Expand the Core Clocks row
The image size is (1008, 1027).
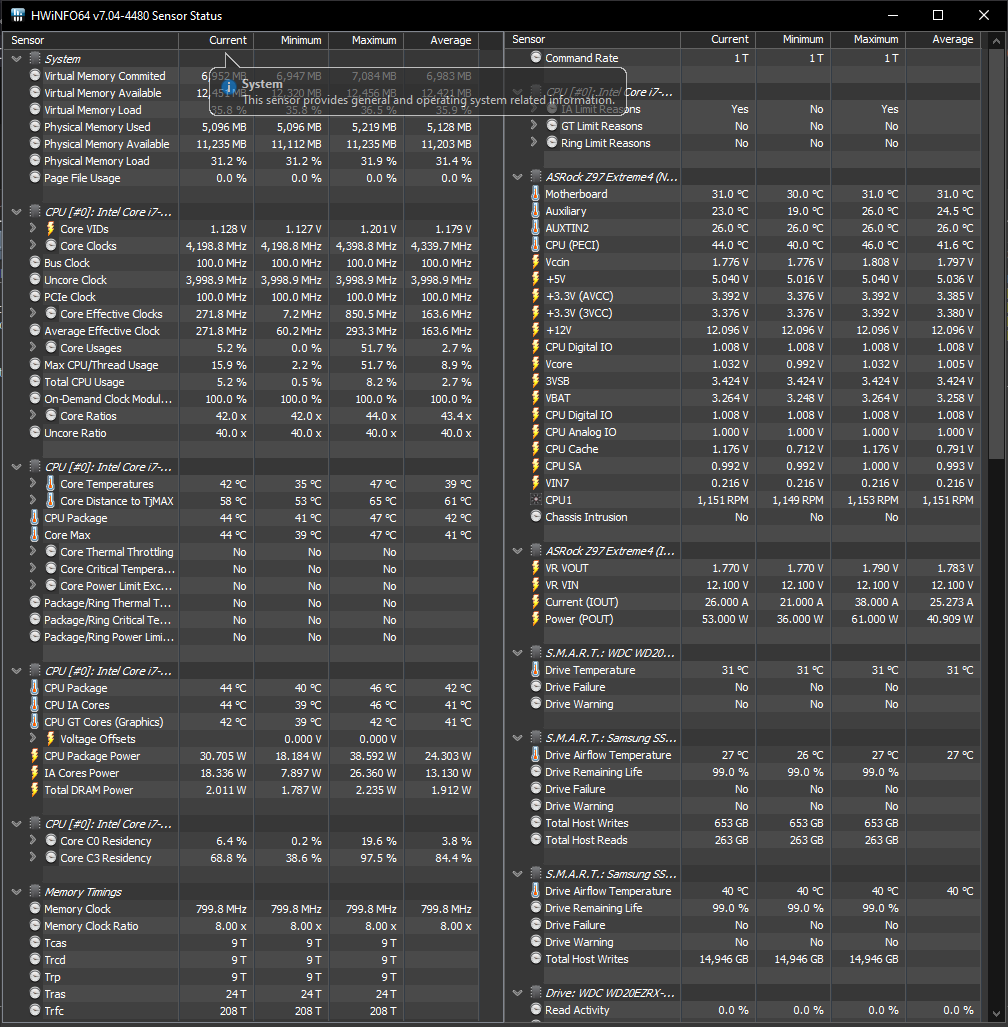33,245
